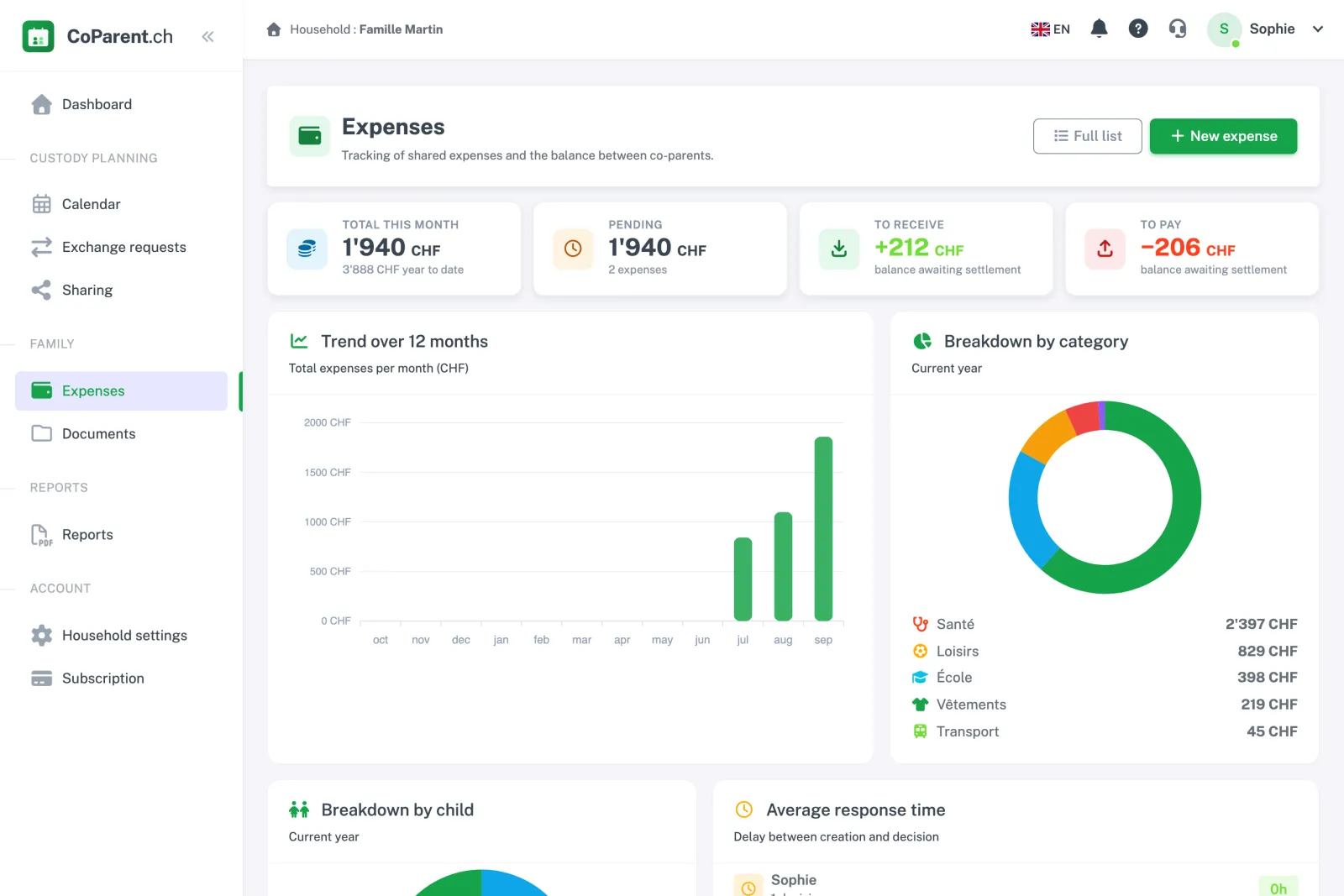This screenshot has width=1344, height=896.
Task: Open Subscription in the sidebar
Action: [121, 679]
